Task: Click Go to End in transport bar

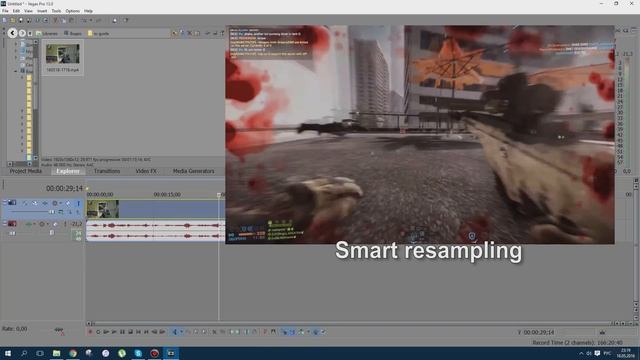Action: click(x=146, y=332)
